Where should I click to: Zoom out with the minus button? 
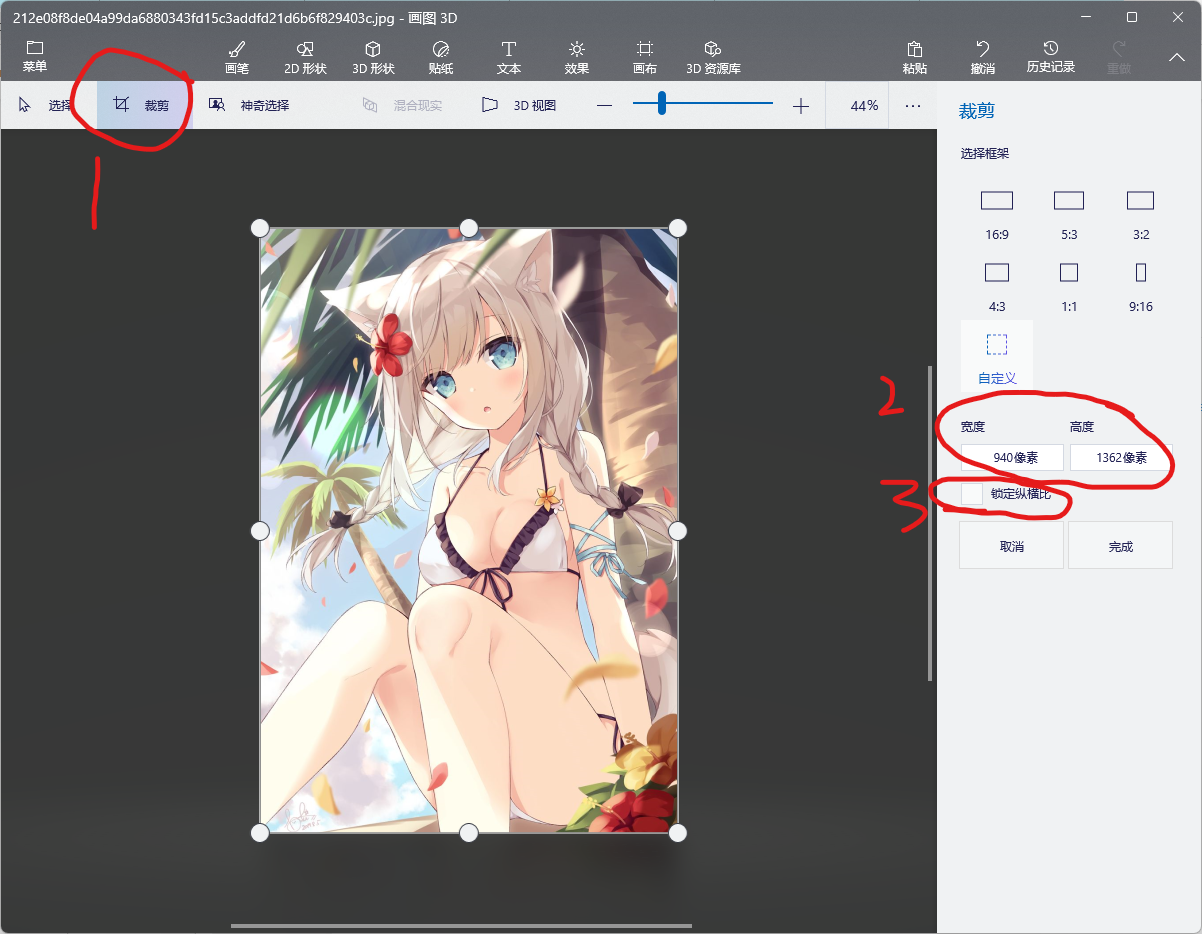604,106
